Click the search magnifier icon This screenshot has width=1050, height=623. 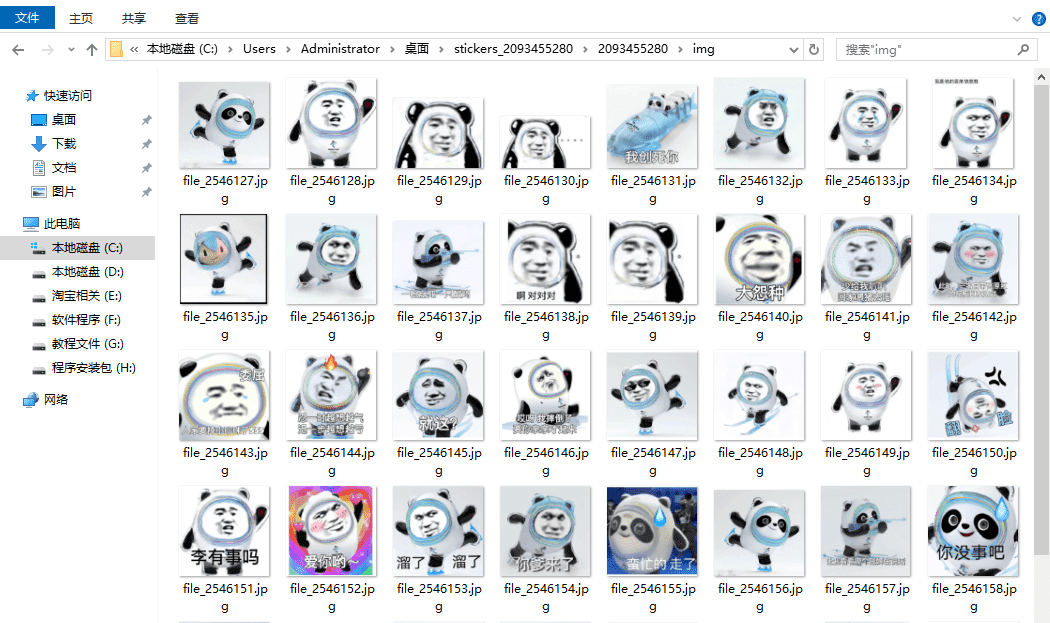point(1024,49)
